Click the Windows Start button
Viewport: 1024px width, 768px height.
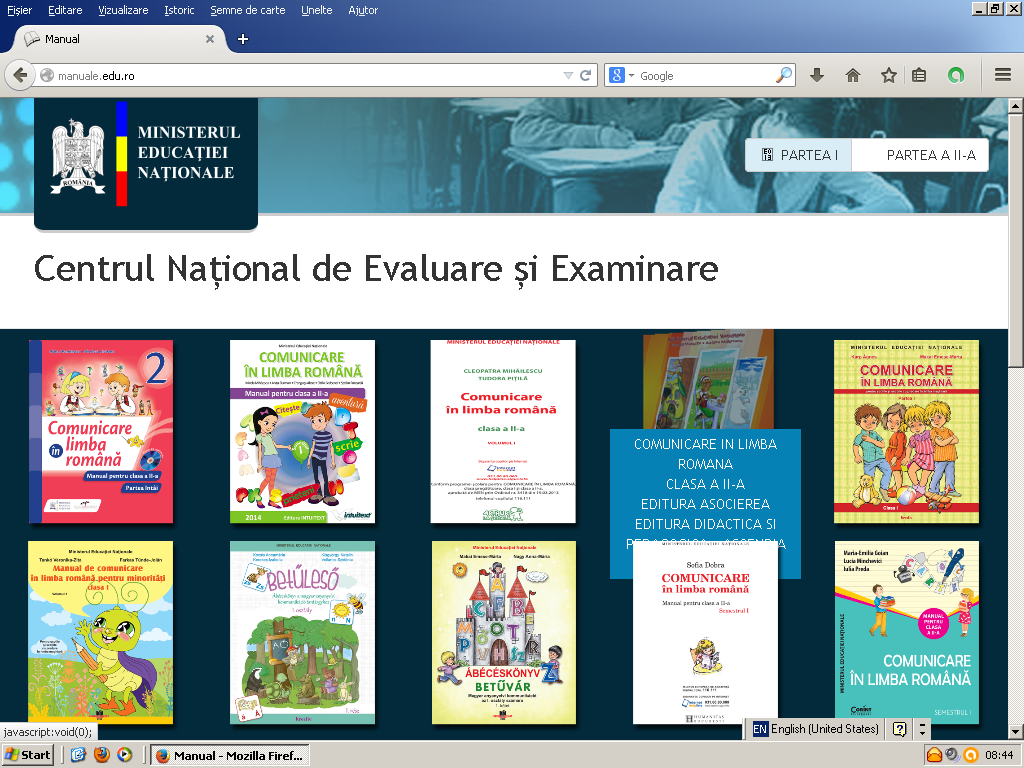click(x=28, y=755)
